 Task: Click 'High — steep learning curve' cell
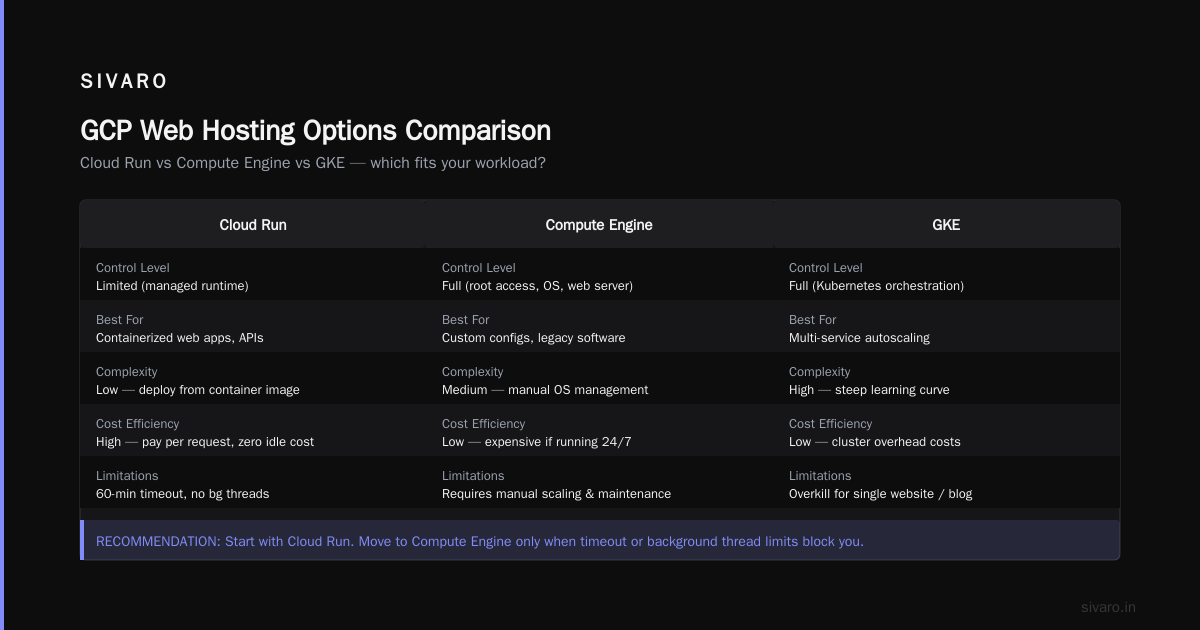pyautogui.click(x=946, y=380)
